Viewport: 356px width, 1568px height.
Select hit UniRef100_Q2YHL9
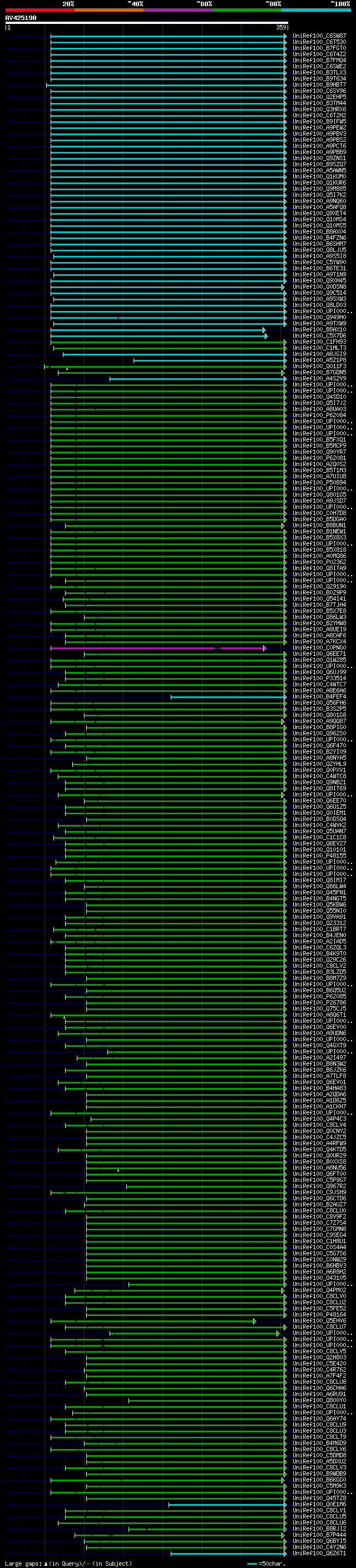coord(319,764)
